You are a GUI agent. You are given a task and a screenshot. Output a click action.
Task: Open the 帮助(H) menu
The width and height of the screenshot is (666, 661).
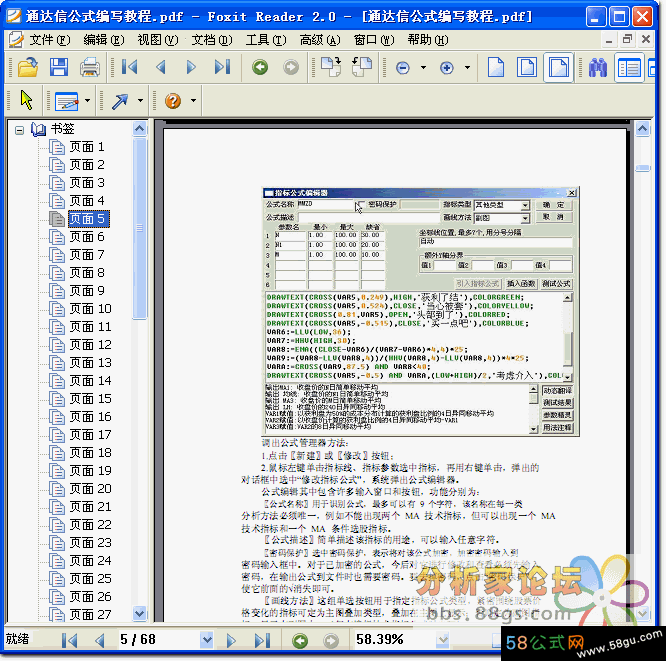pyautogui.click(x=428, y=40)
